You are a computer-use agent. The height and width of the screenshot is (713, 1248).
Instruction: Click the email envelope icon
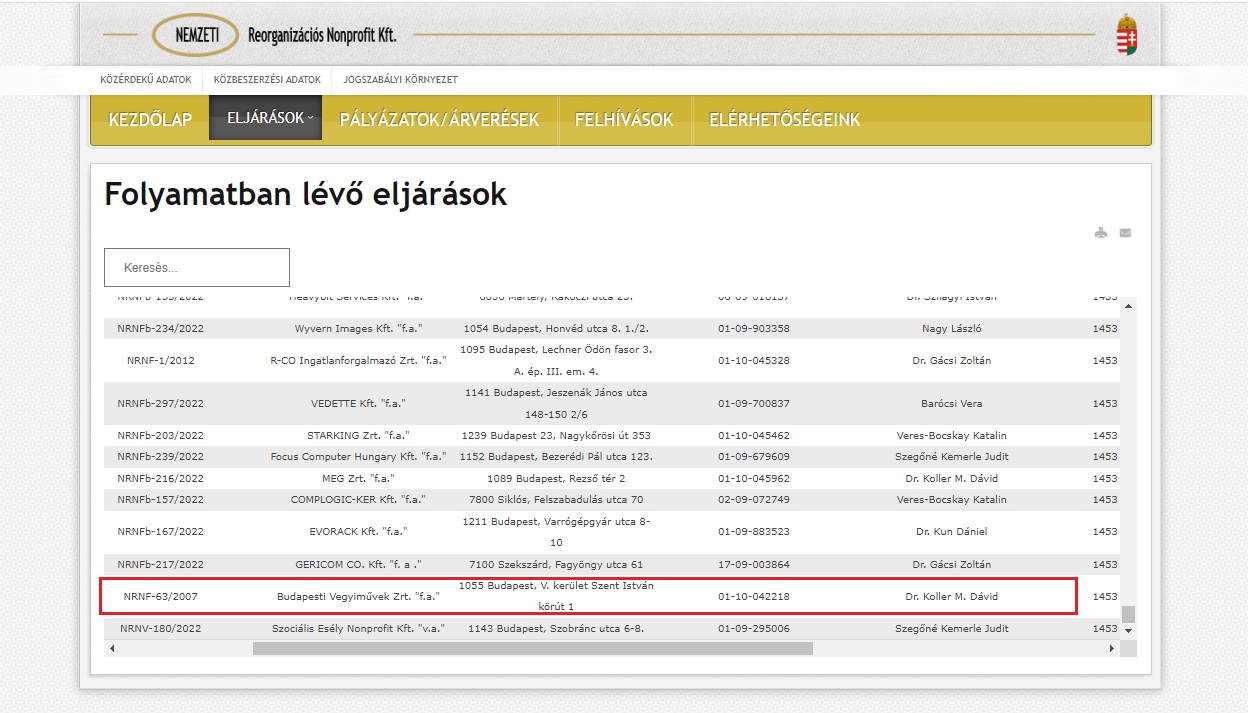1125,233
